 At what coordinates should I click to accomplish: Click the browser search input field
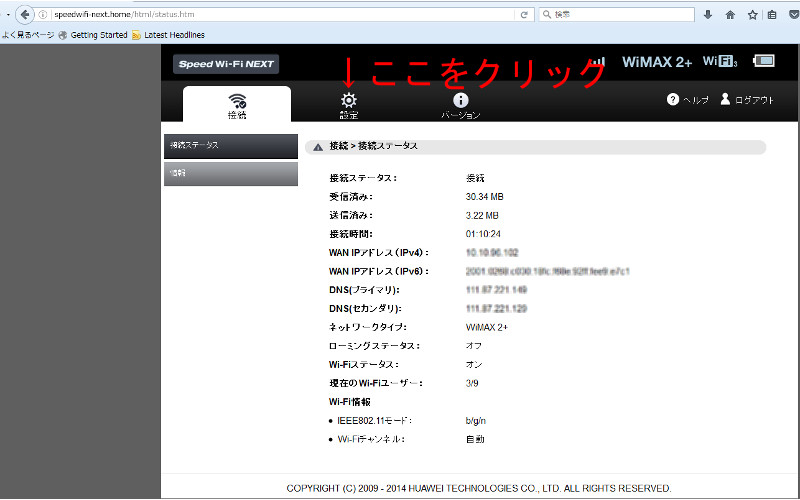tap(617, 14)
